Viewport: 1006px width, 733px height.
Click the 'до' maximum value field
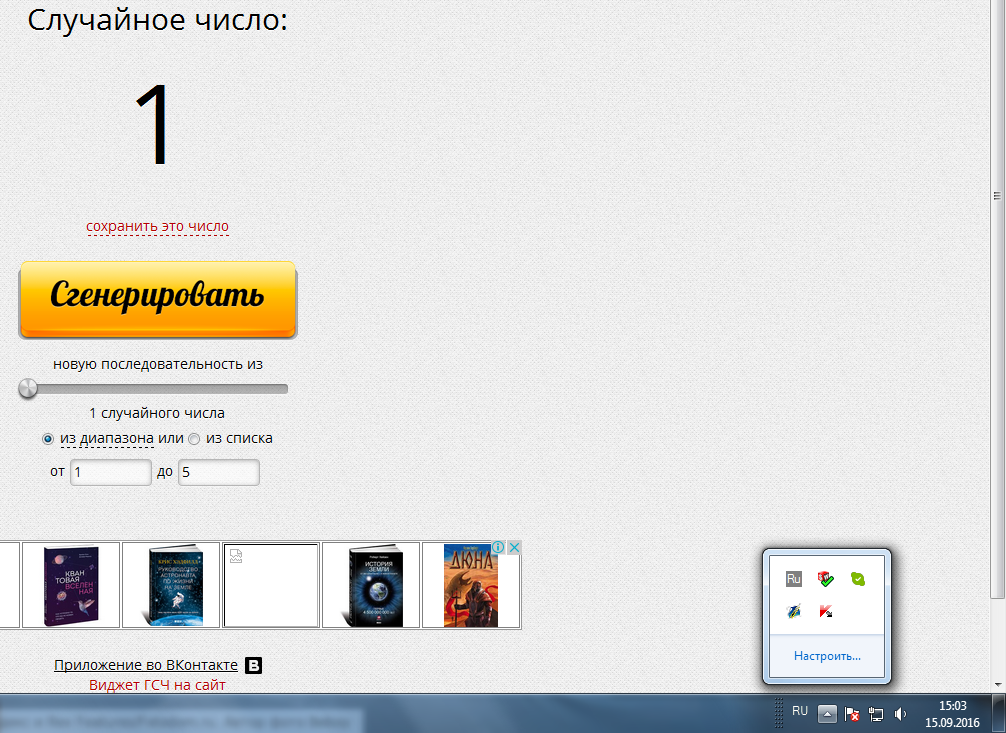[x=218, y=472]
